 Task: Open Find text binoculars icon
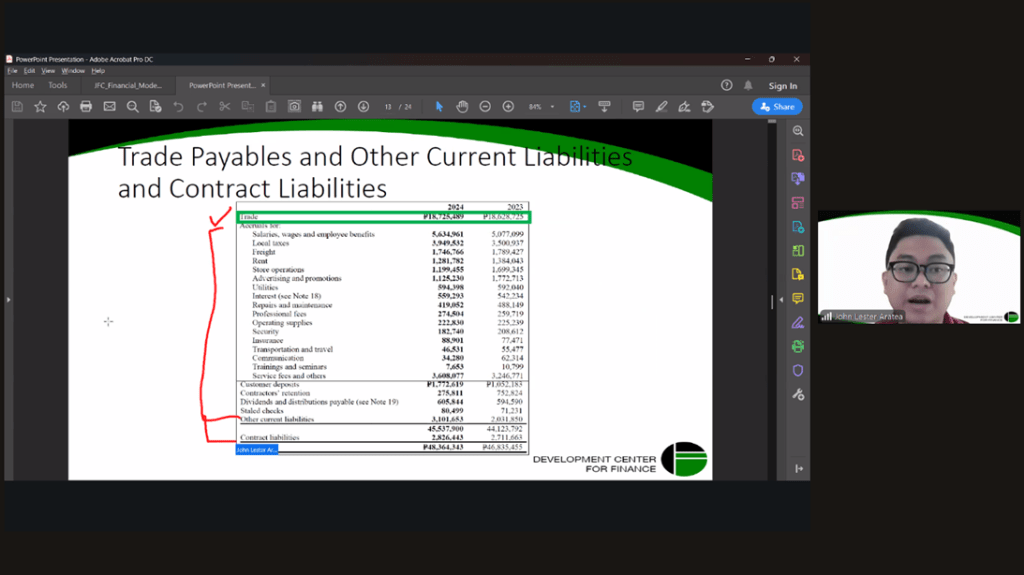click(317, 106)
